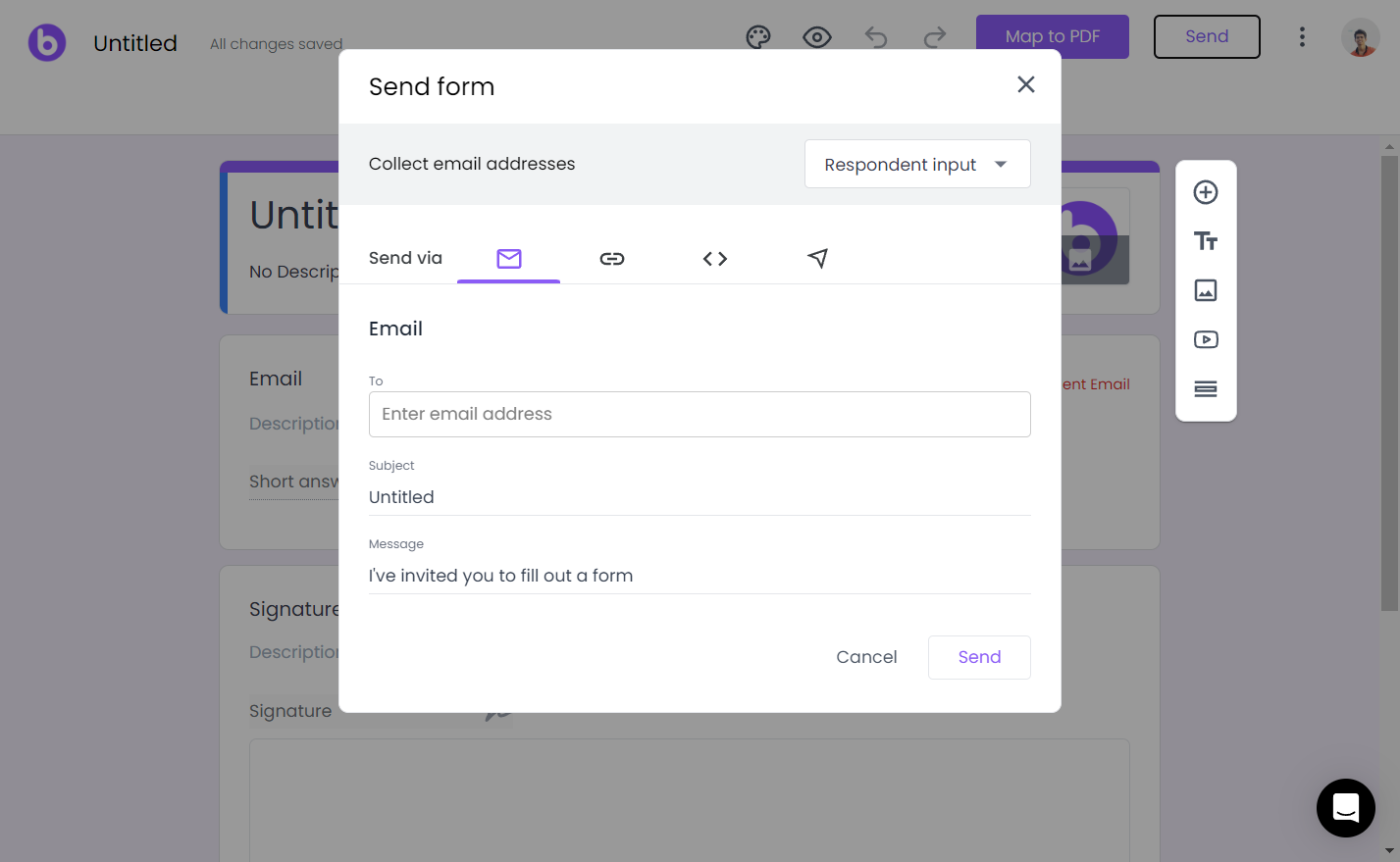Redo the last change

pyautogui.click(x=935, y=37)
